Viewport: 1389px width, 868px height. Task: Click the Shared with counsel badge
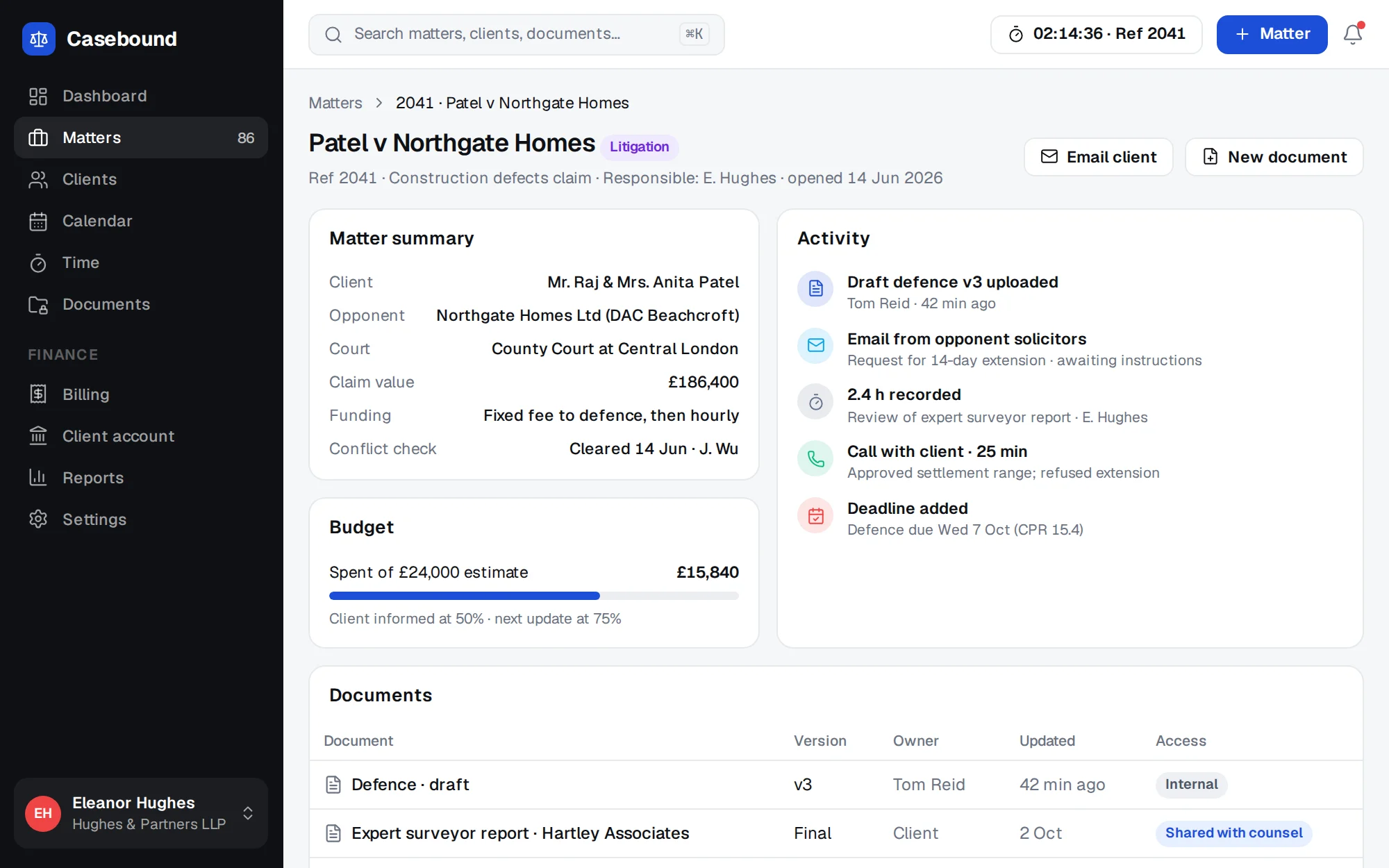tap(1233, 833)
